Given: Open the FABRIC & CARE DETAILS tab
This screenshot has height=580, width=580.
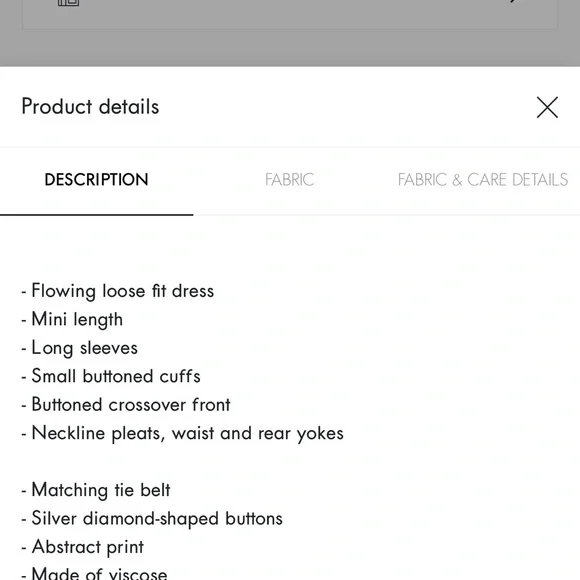Looking at the screenshot, I should tap(483, 180).
